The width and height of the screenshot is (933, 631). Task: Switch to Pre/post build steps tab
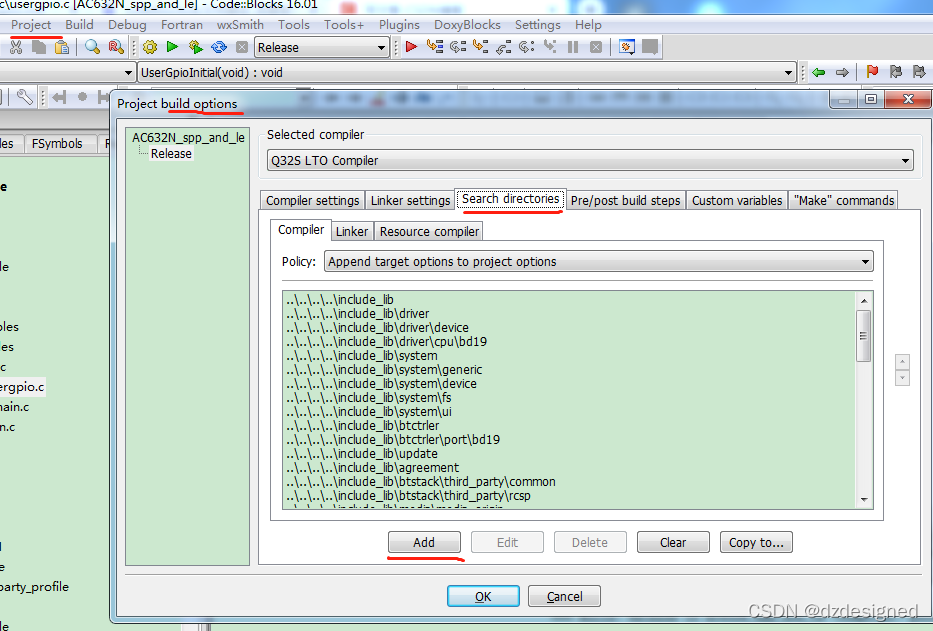click(x=625, y=201)
